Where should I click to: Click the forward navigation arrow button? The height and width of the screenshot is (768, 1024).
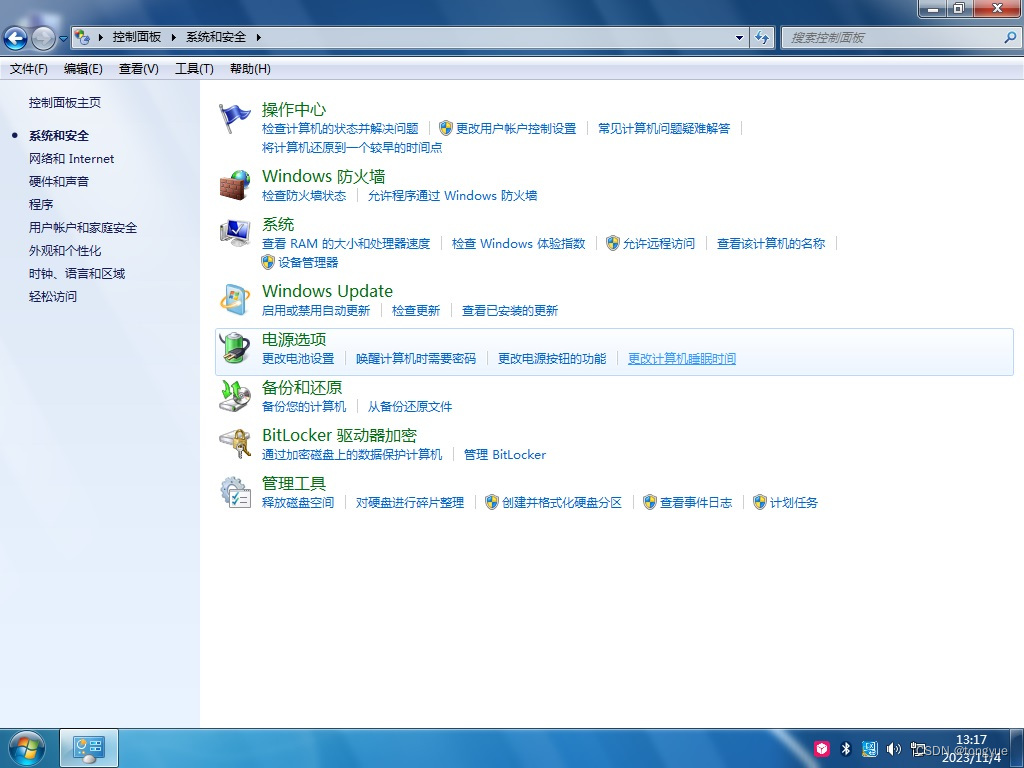pos(43,39)
